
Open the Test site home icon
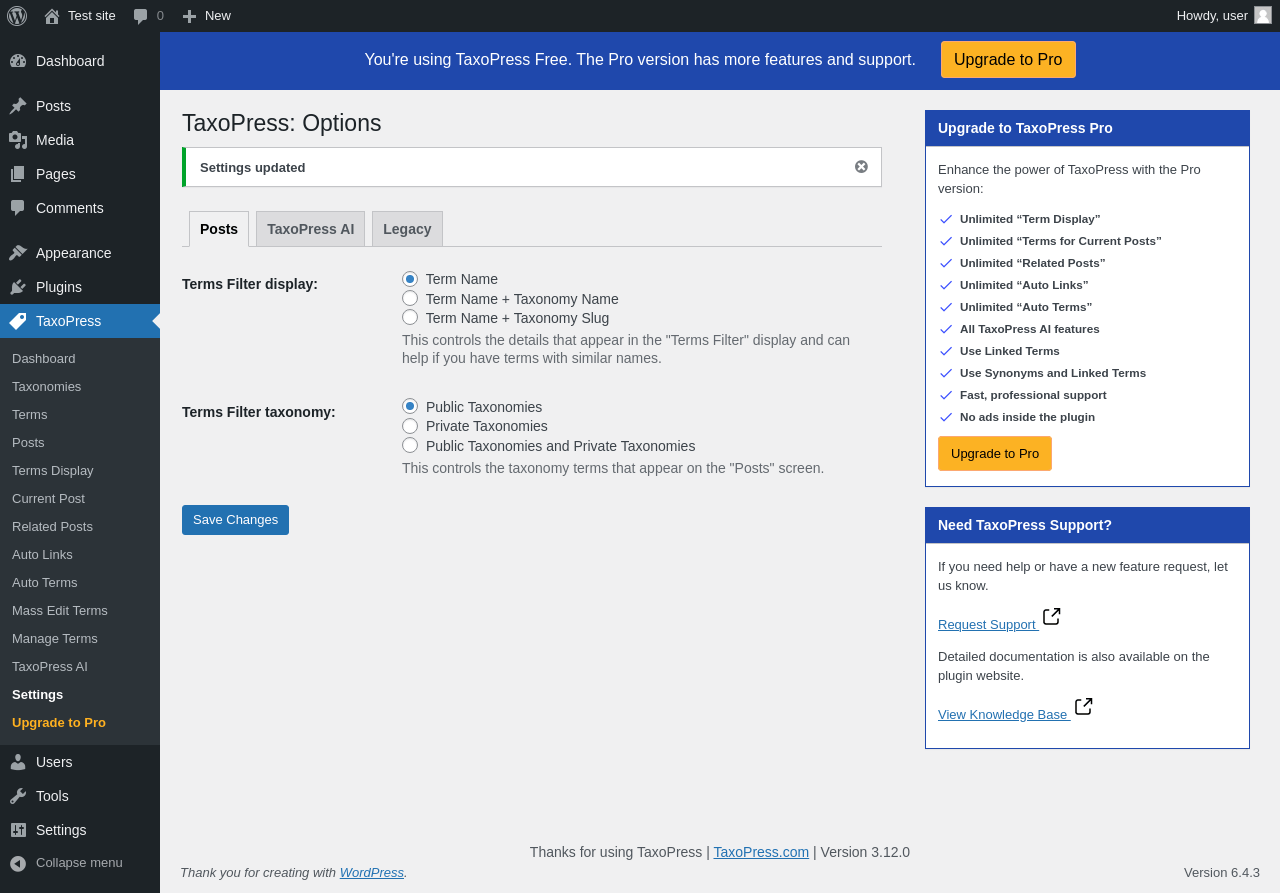point(52,16)
